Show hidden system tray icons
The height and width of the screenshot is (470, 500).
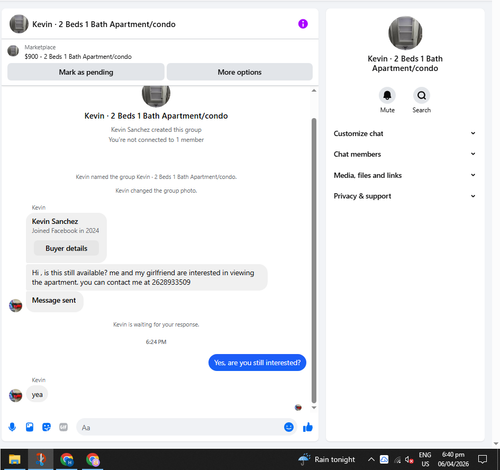coord(371,459)
